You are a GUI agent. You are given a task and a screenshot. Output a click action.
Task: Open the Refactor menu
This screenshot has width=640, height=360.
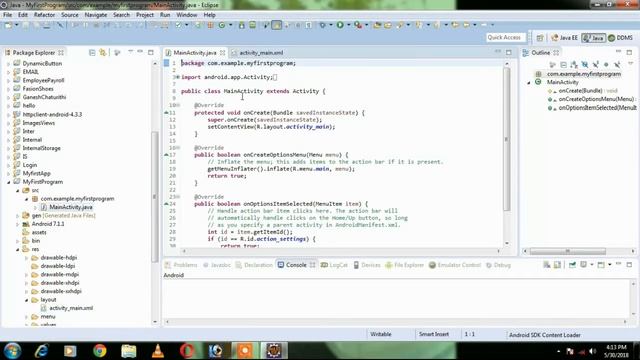tap(44, 15)
